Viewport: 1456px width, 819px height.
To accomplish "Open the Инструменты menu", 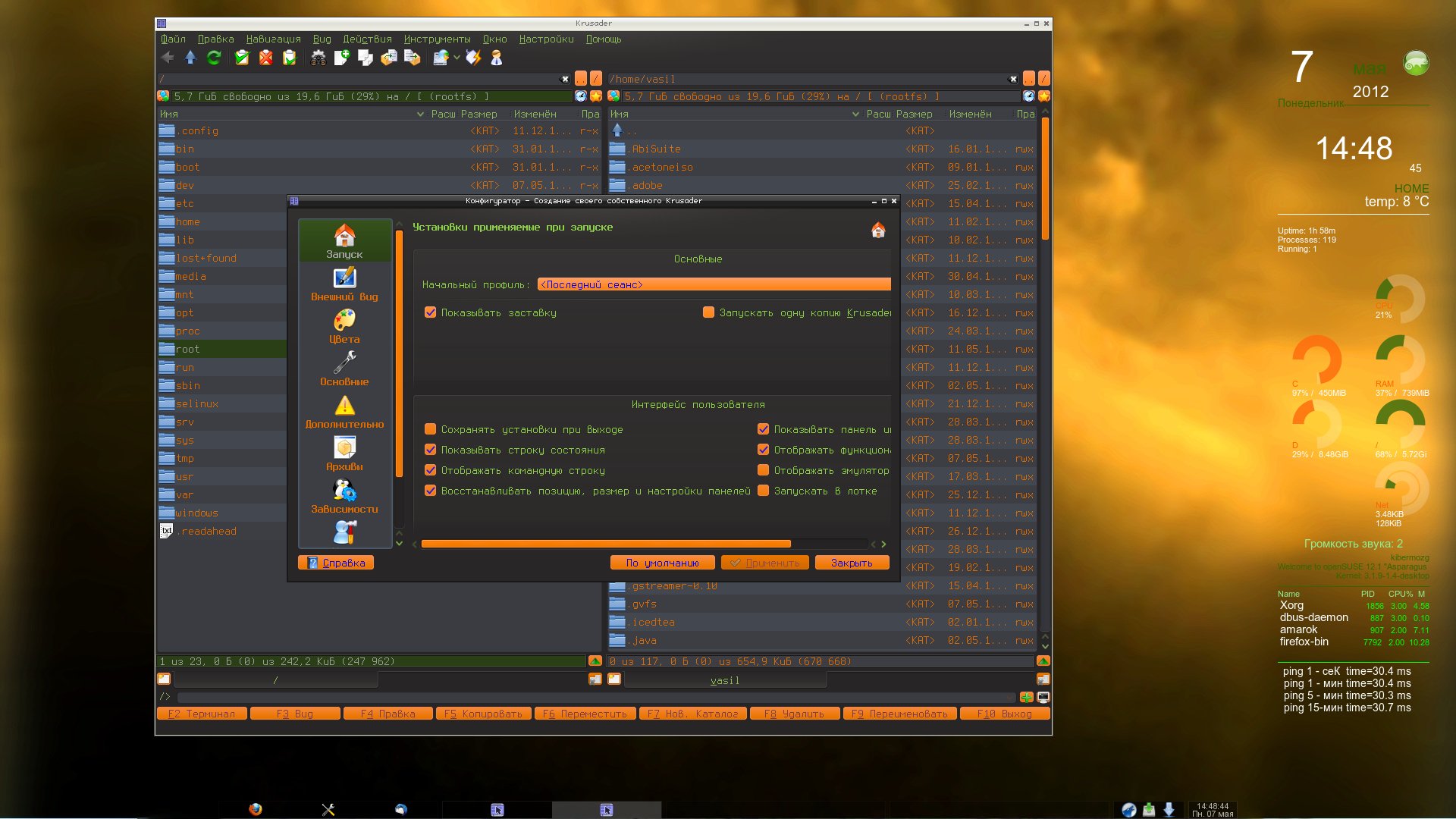I will pyautogui.click(x=437, y=39).
